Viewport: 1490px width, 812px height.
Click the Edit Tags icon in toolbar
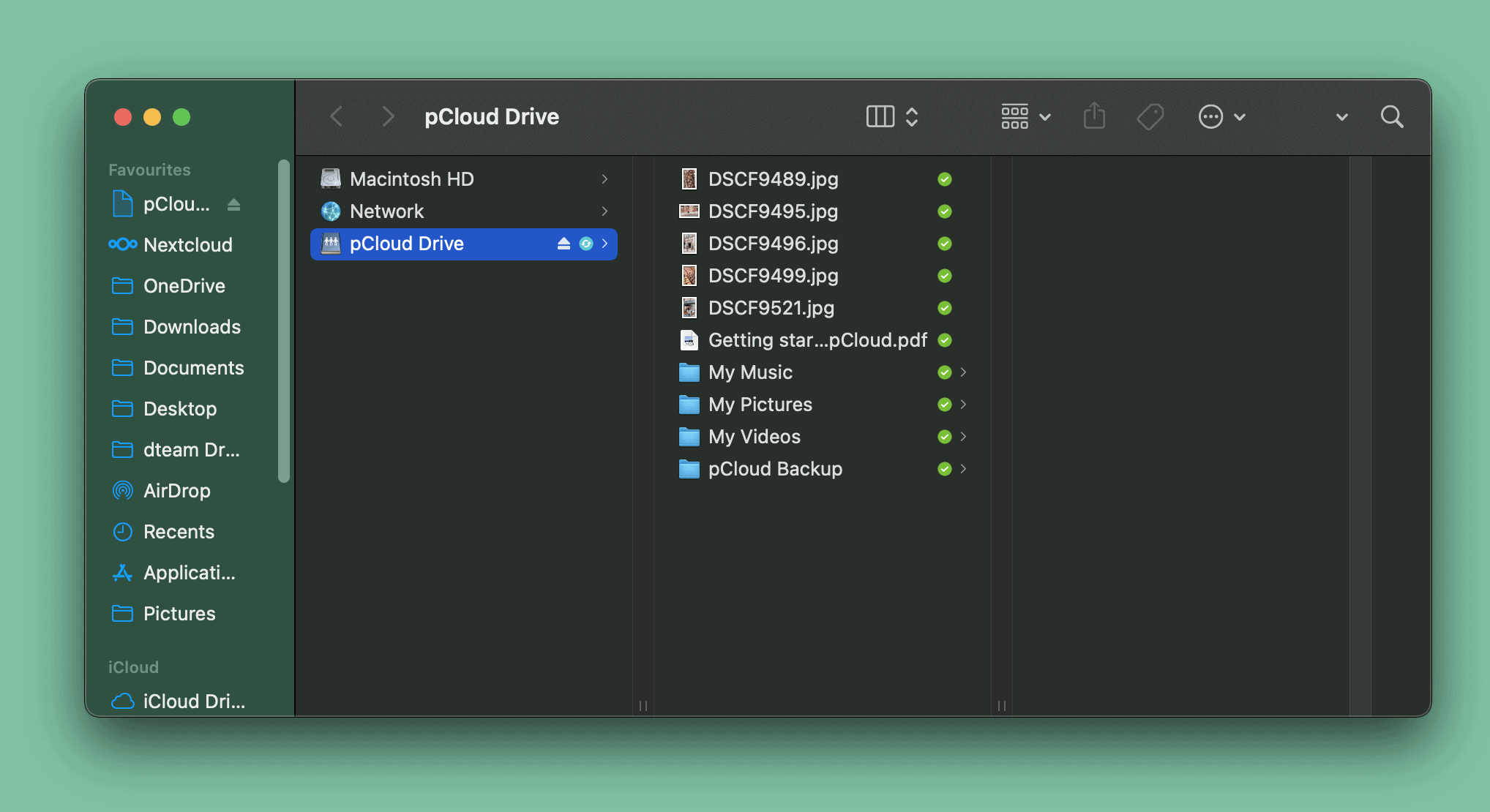tap(1150, 116)
